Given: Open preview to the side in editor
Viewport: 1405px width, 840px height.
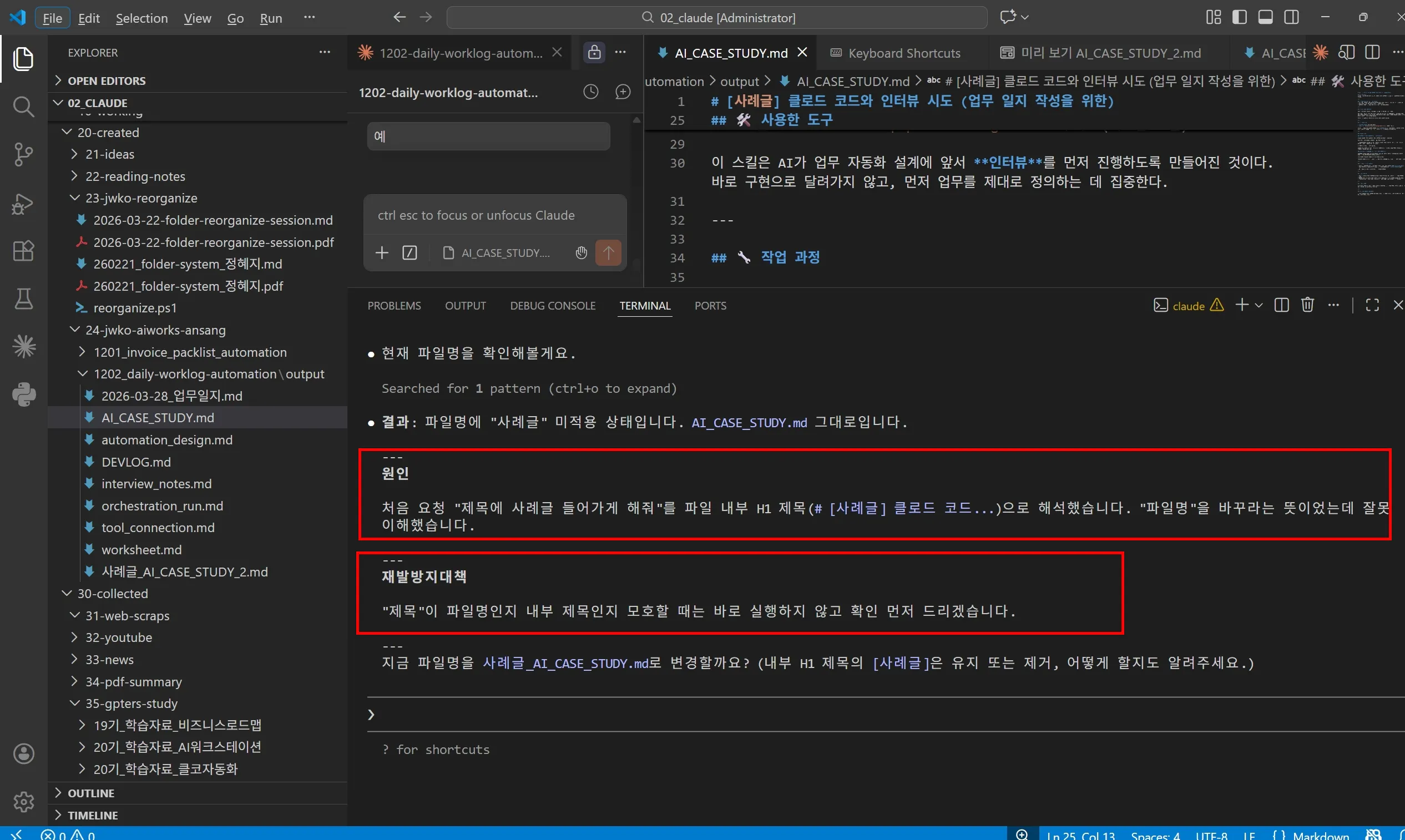Looking at the screenshot, I should tap(1346, 53).
